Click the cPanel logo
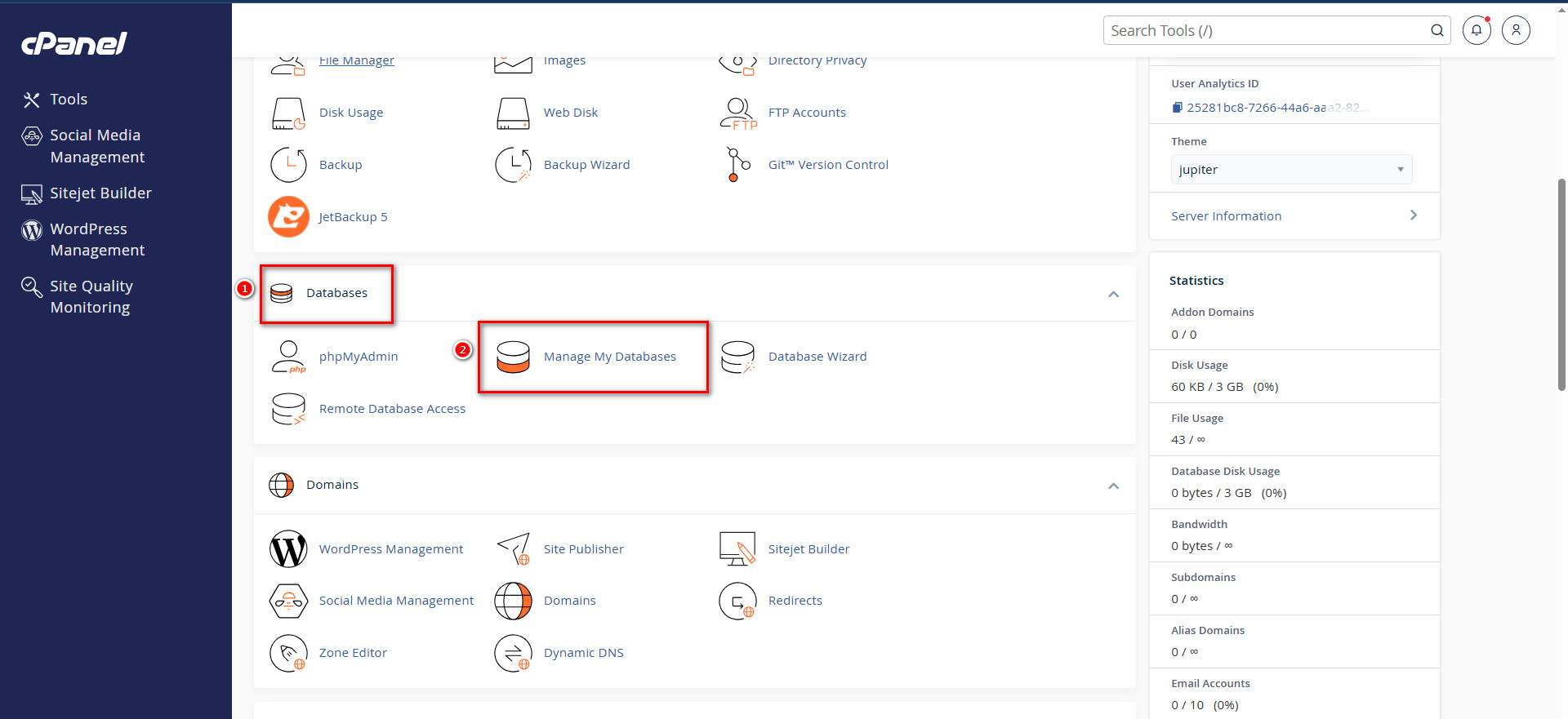 pos(73,43)
